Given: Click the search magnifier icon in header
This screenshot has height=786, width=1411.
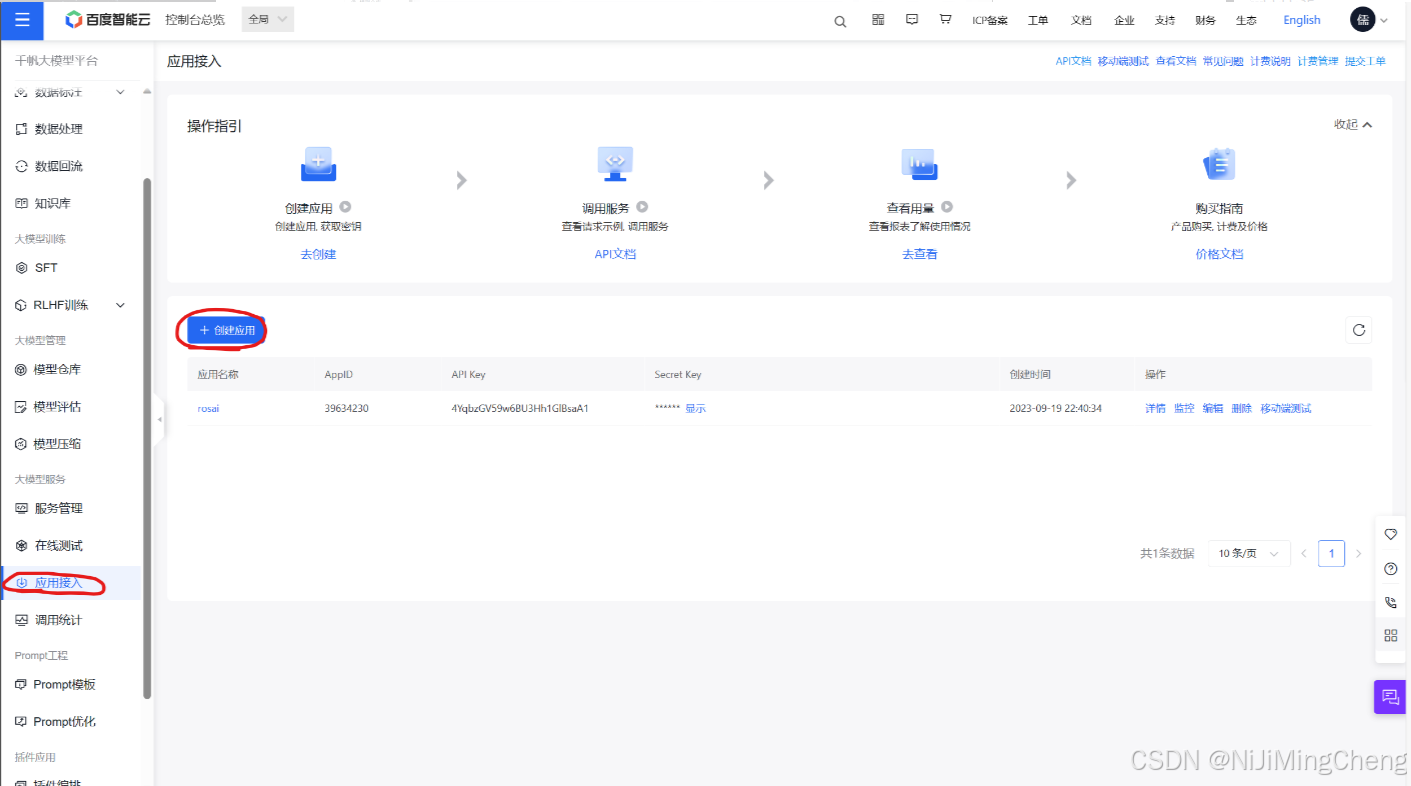Looking at the screenshot, I should tap(840, 21).
